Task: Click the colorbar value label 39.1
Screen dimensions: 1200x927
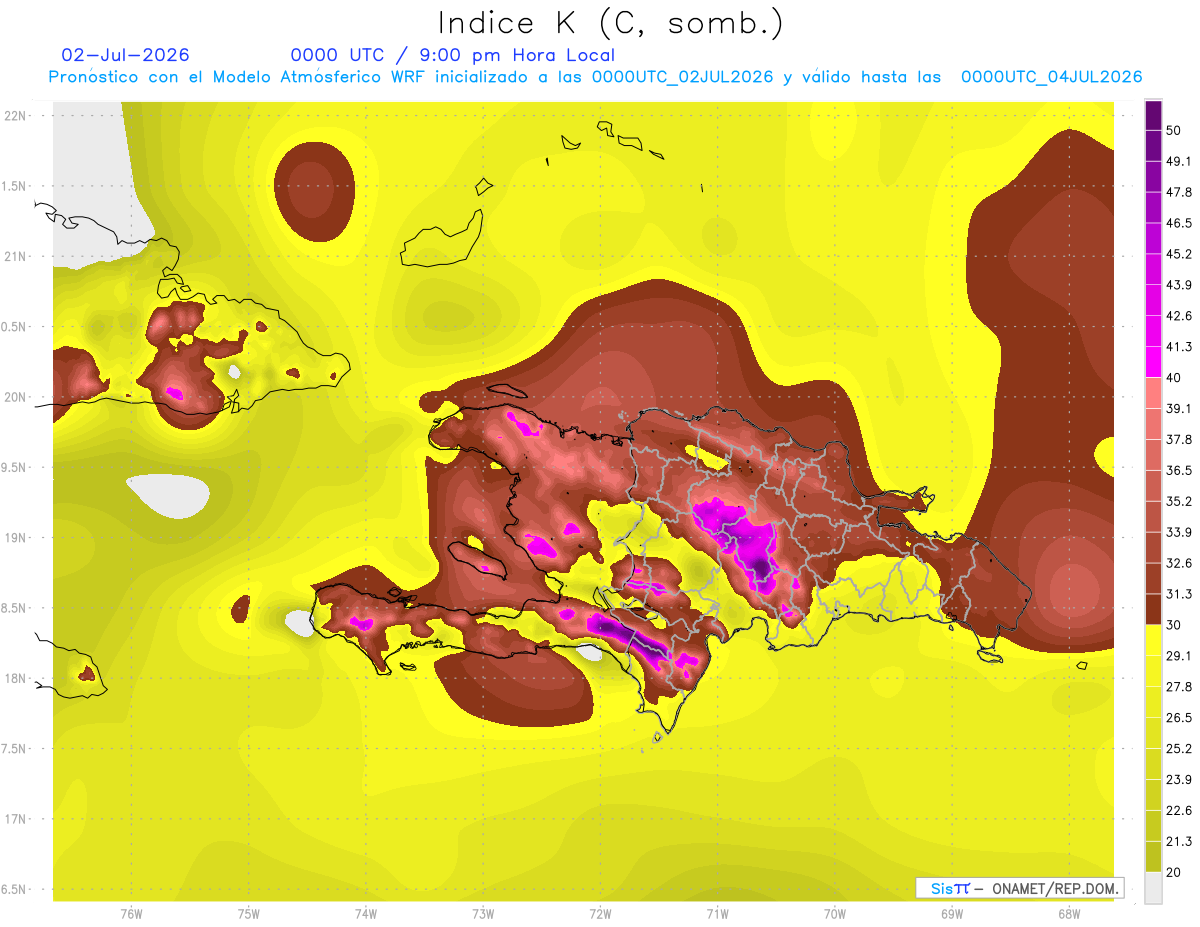Action: 1179,409
